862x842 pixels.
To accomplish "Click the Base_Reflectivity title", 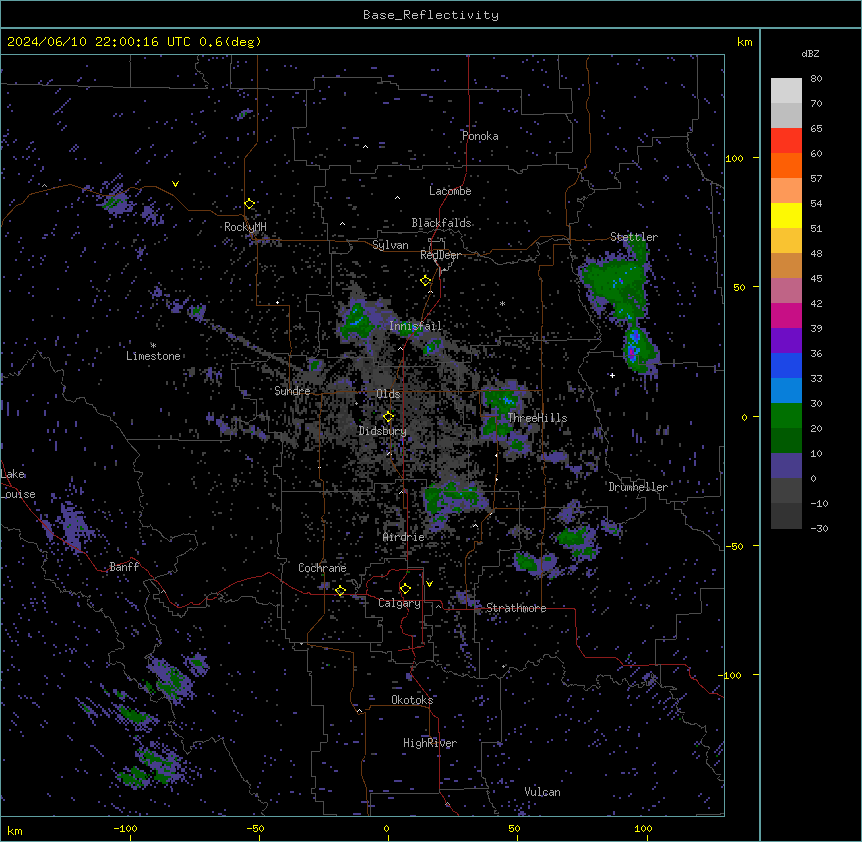I will [x=431, y=15].
